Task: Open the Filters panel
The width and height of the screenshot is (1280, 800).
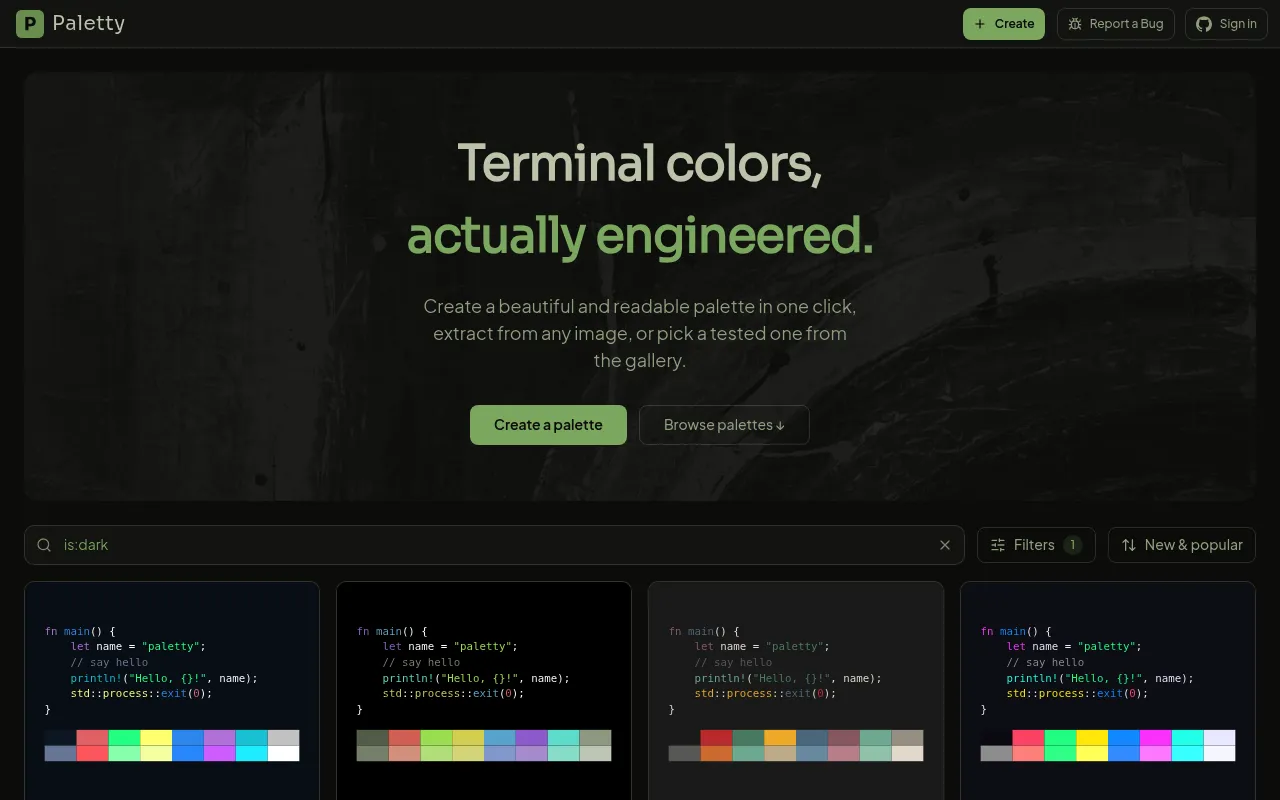Action: [x=1036, y=545]
